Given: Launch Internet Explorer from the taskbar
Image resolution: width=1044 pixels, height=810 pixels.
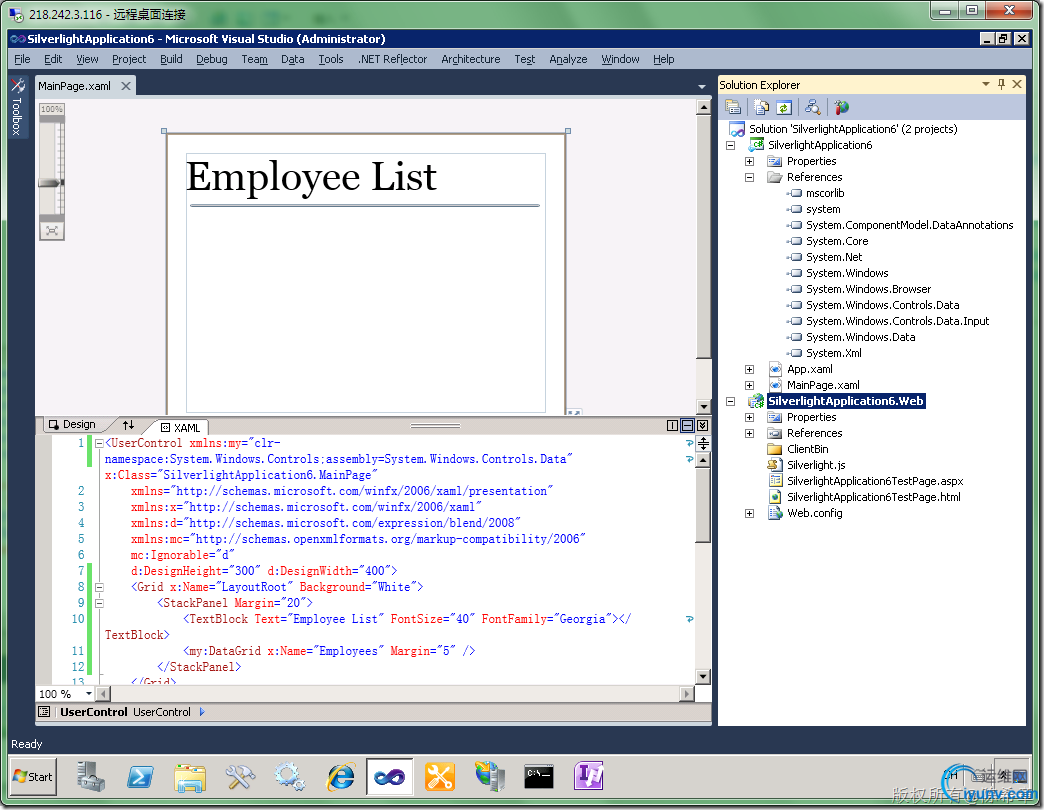Looking at the screenshot, I should [x=341, y=776].
